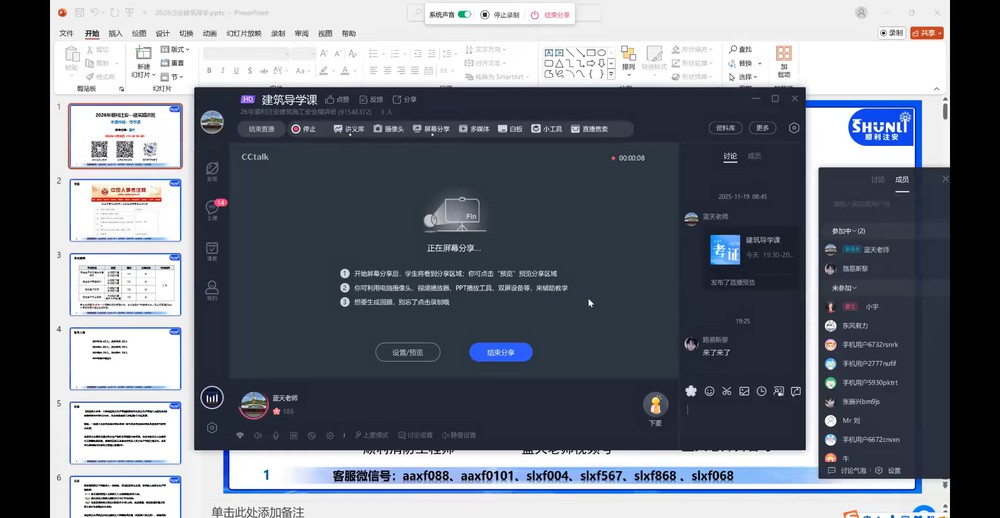Turn on the 摄像头 camera in CCtalk
The height and width of the screenshot is (518, 1000).
[x=388, y=129]
